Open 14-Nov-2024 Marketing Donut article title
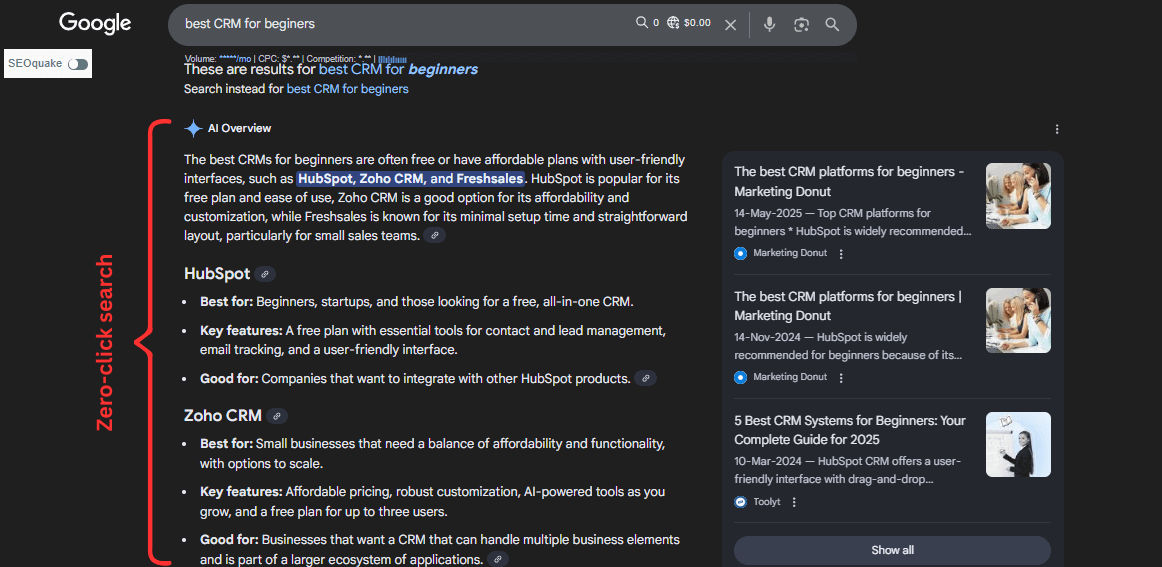1162x567 pixels. 848,306
